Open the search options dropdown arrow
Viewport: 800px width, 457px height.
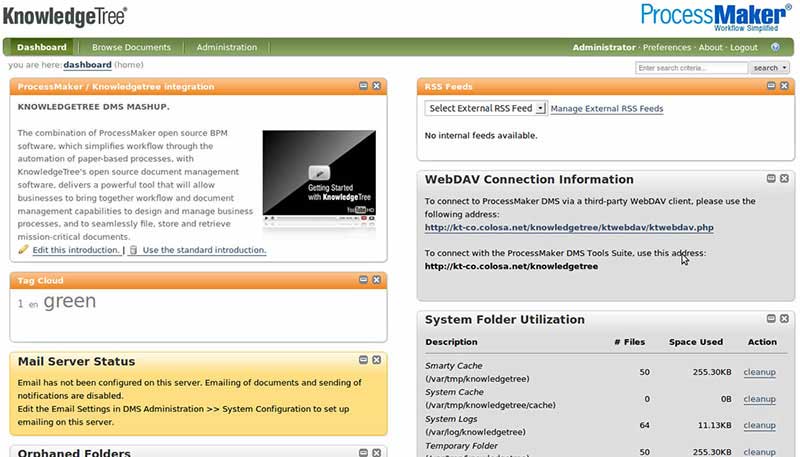pyautogui.click(x=785, y=68)
